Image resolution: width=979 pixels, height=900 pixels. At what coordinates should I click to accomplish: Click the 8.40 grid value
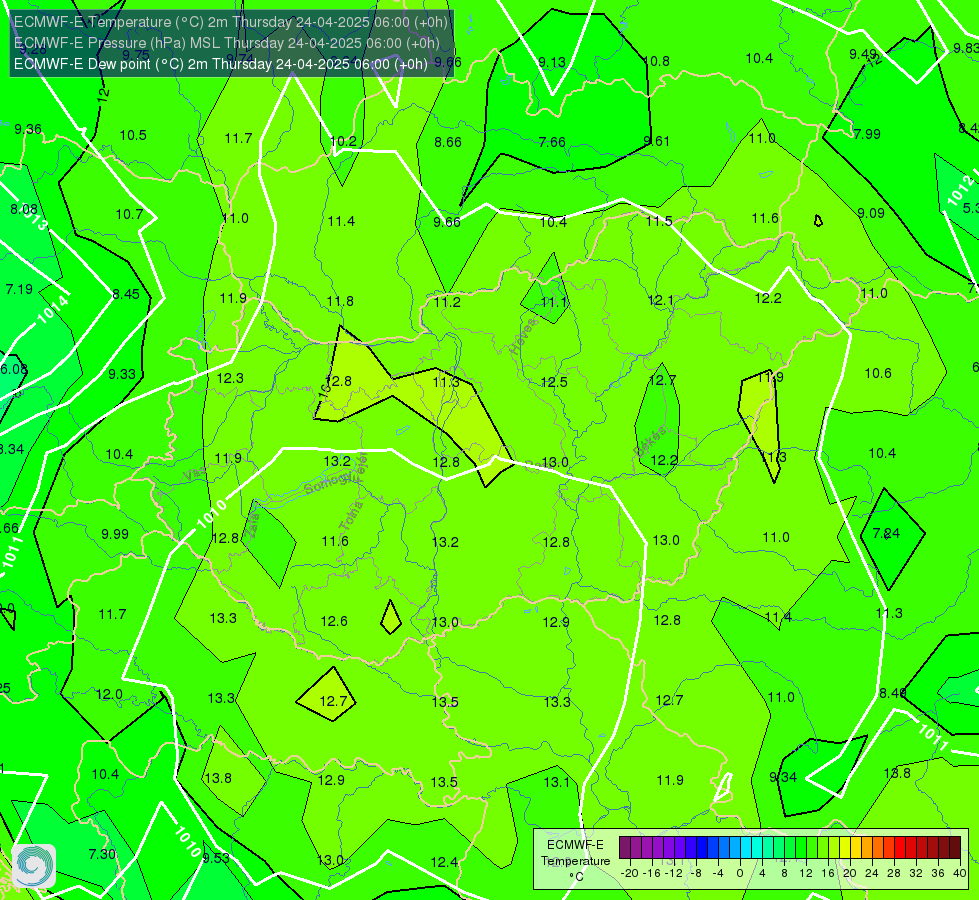892,693
